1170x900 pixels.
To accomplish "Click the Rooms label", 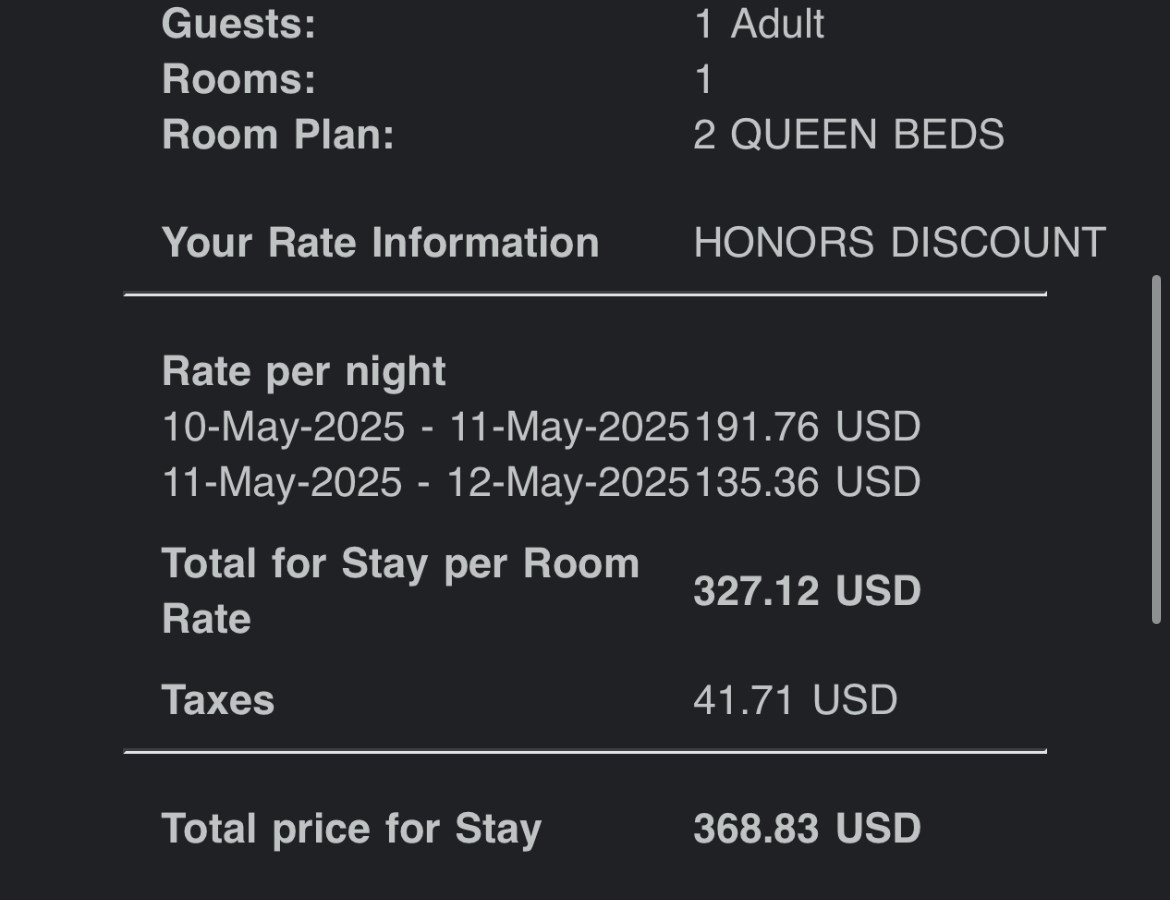I will click(239, 79).
